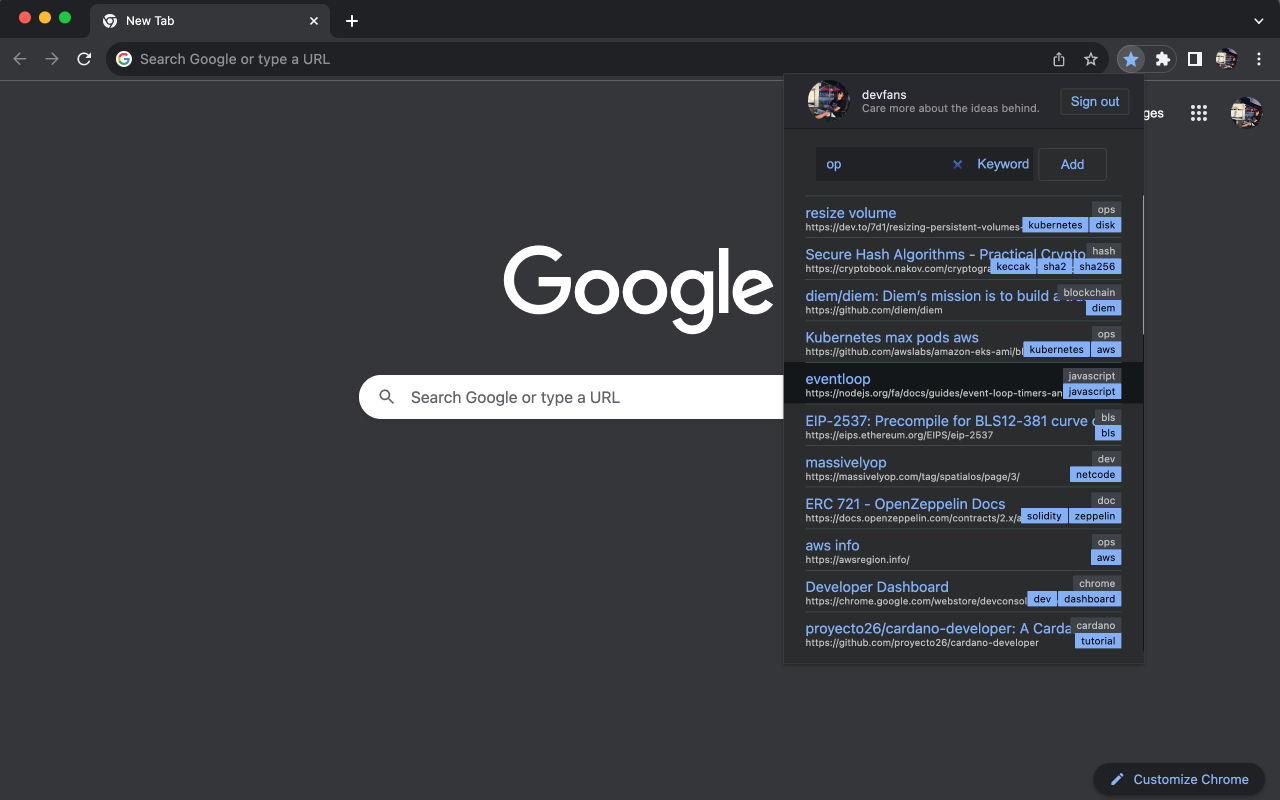Viewport: 1280px width, 800px height.
Task: Open the Chrome three-dot menu
Action: pyautogui.click(x=1260, y=59)
